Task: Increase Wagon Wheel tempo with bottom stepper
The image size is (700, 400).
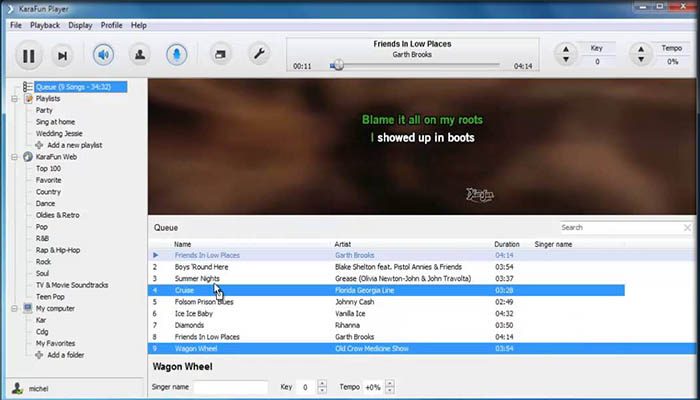Action: [x=390, y=383]
